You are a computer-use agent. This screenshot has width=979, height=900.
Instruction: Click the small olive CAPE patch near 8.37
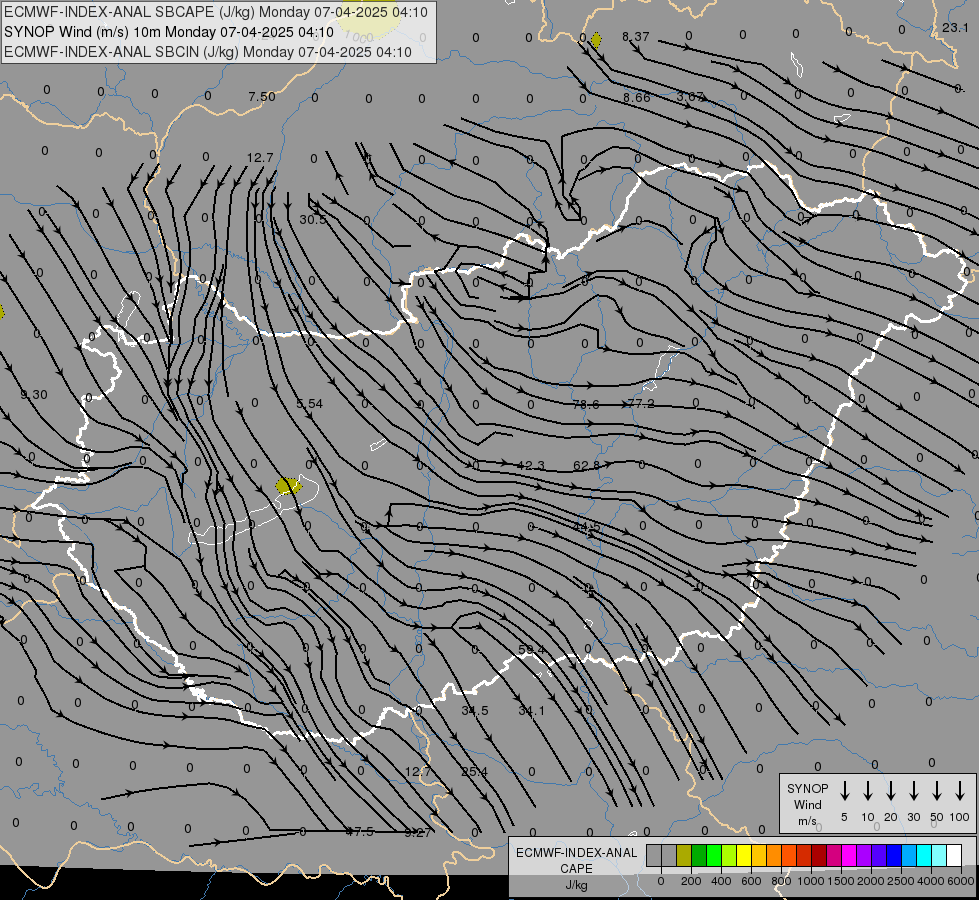(596, 41)
